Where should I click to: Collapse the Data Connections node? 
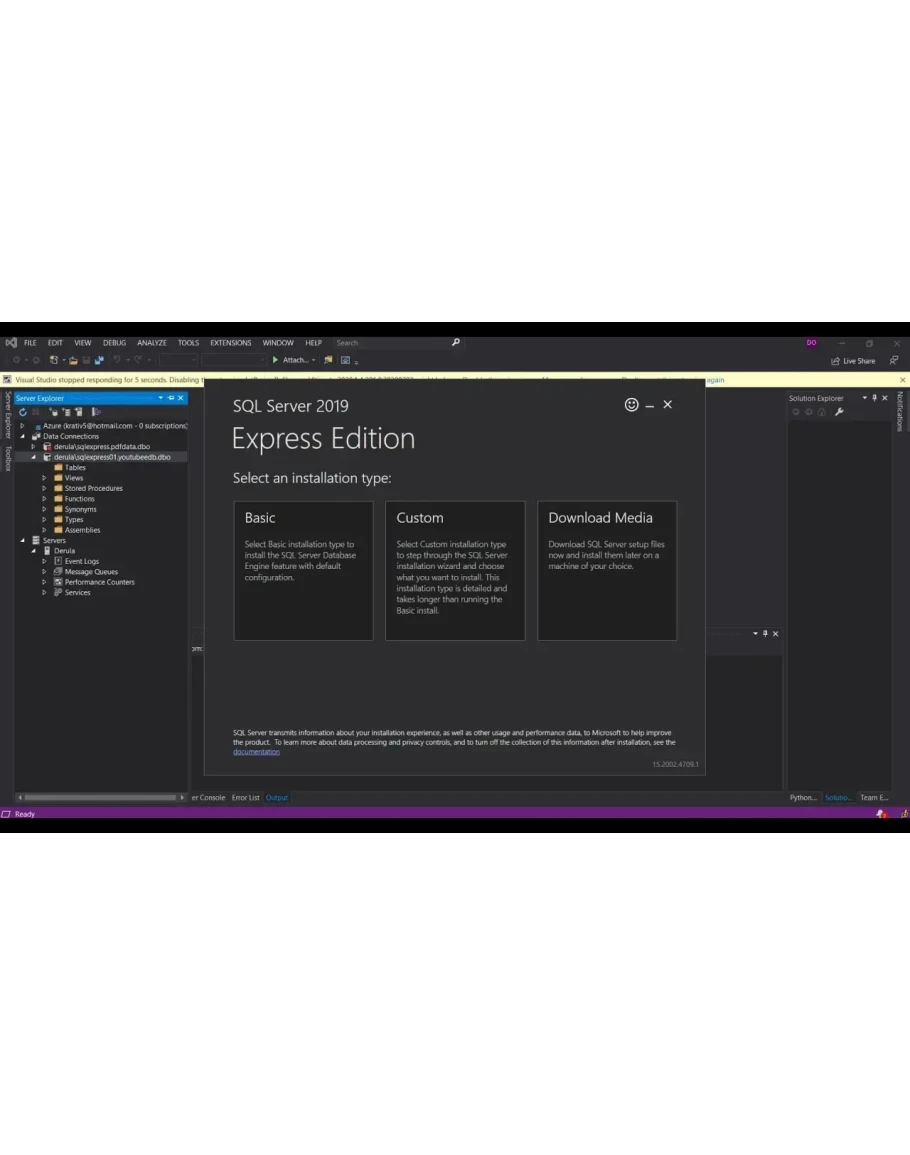point(22,436)
